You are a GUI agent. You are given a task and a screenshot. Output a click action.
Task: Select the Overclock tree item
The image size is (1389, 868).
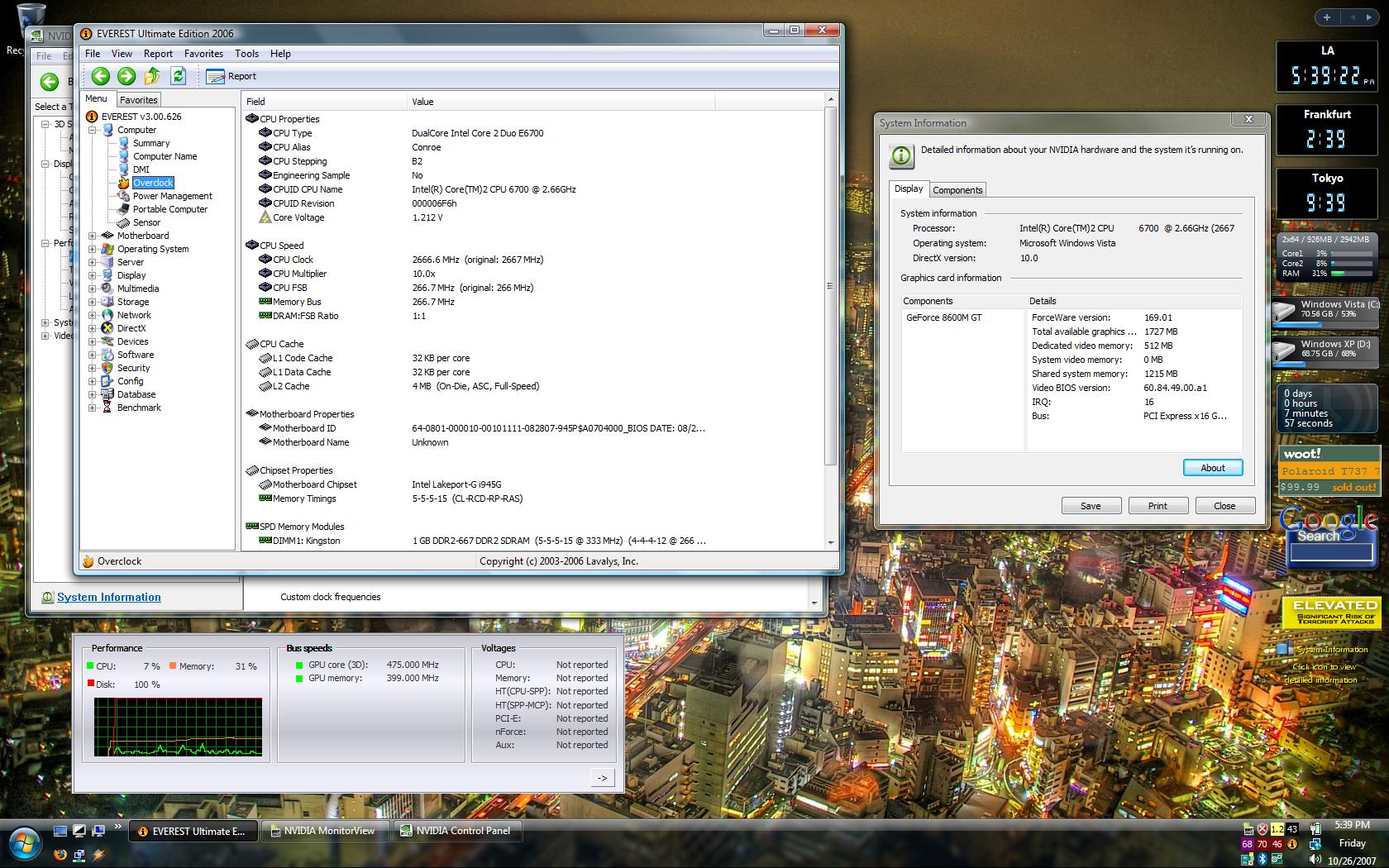(x=153, y=183)
